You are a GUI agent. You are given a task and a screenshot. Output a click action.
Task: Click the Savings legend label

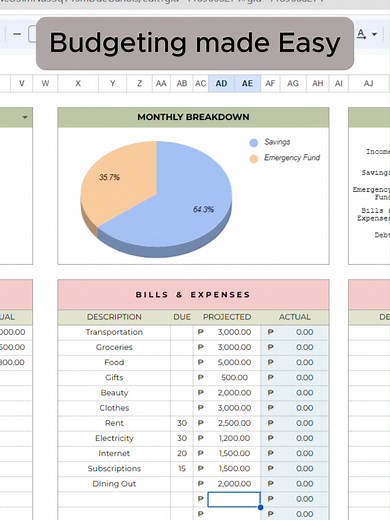pyautogui.click(x=277, y=142)
